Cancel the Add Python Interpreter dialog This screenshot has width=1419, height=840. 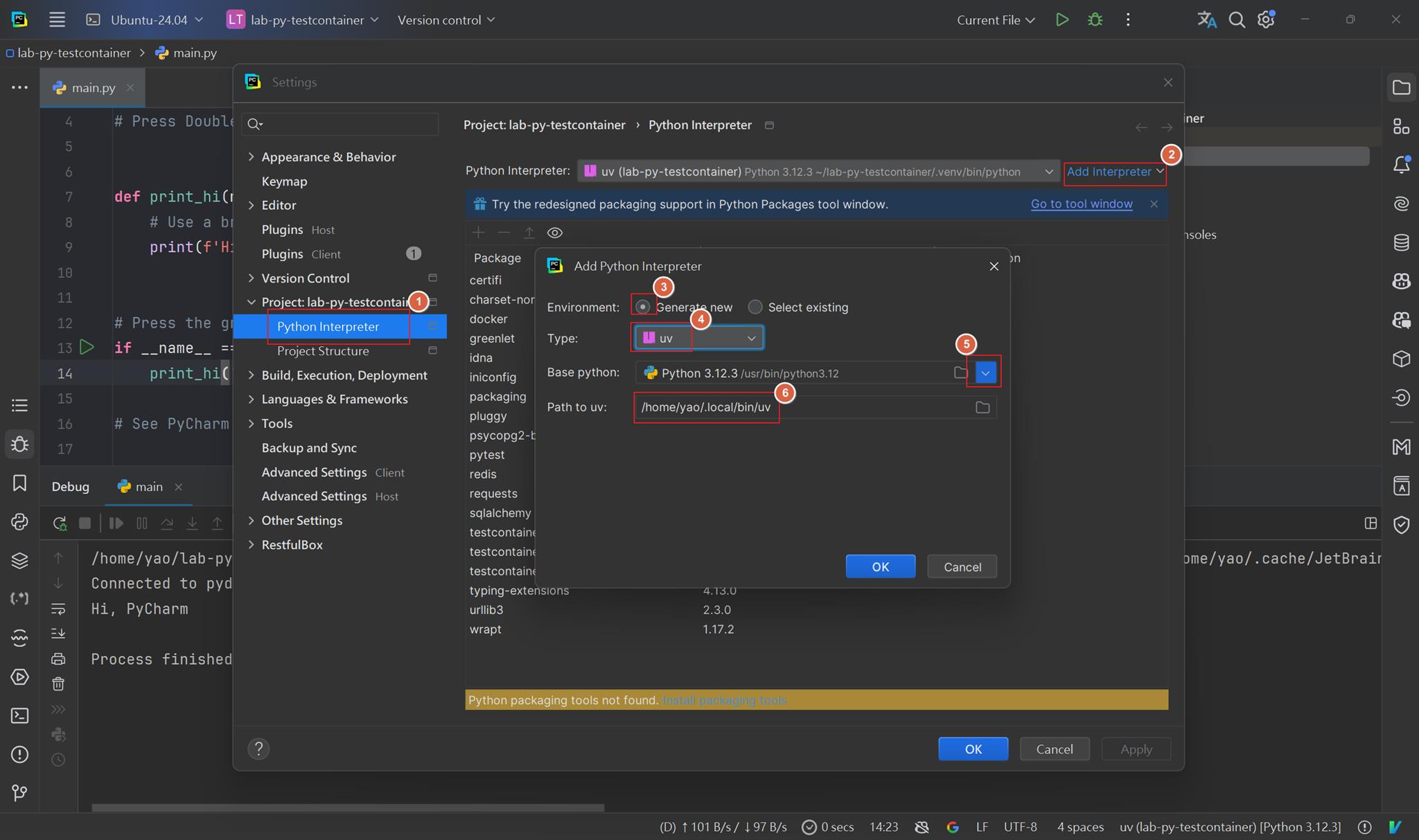(x=962, y=566)
